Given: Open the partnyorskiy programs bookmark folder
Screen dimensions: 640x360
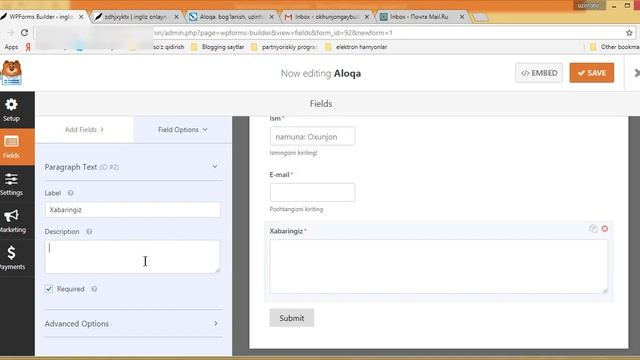Looking at the screenshot, I should [284, 47].
